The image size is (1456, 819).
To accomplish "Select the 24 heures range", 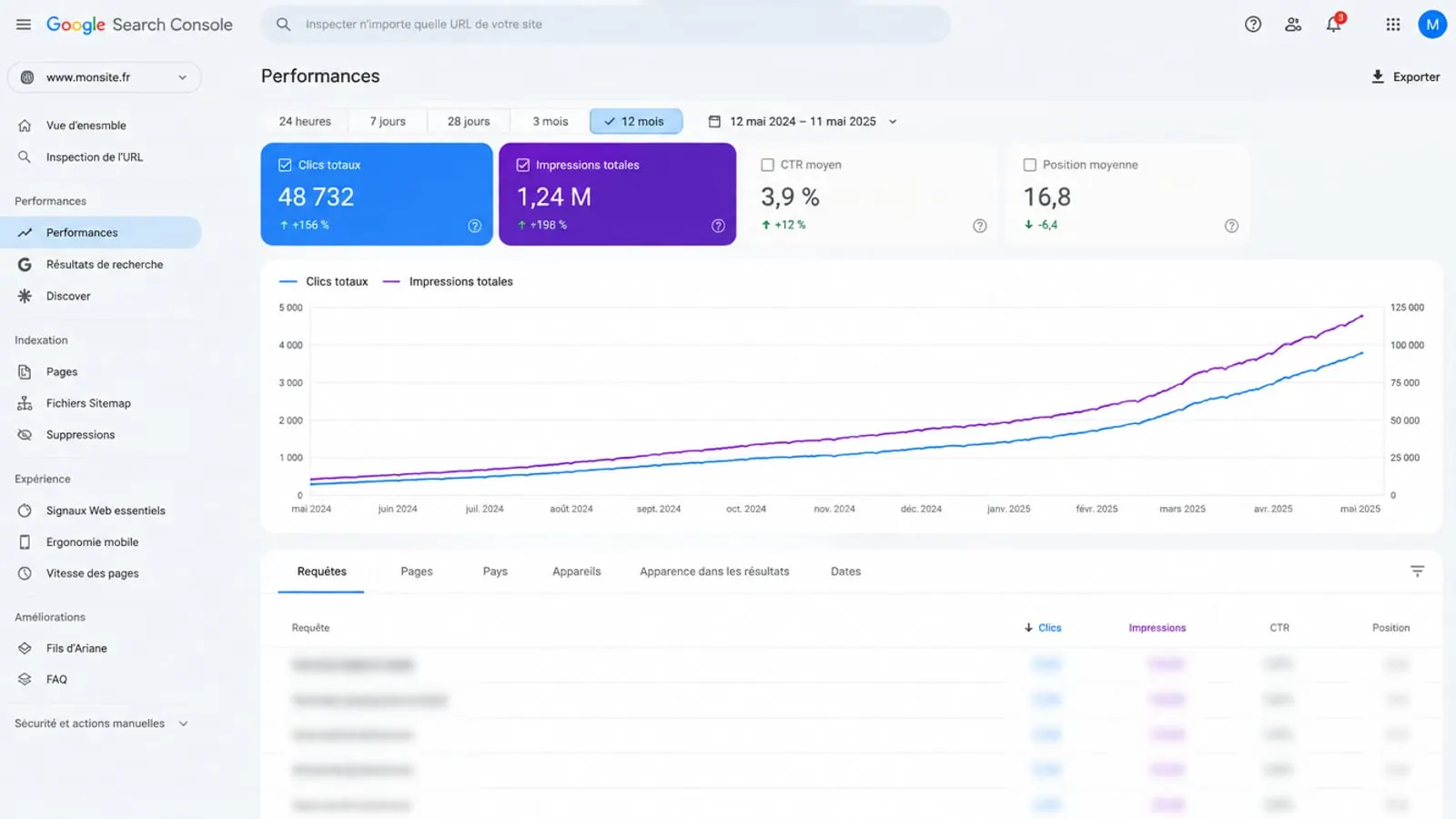I will coord(305,121).
